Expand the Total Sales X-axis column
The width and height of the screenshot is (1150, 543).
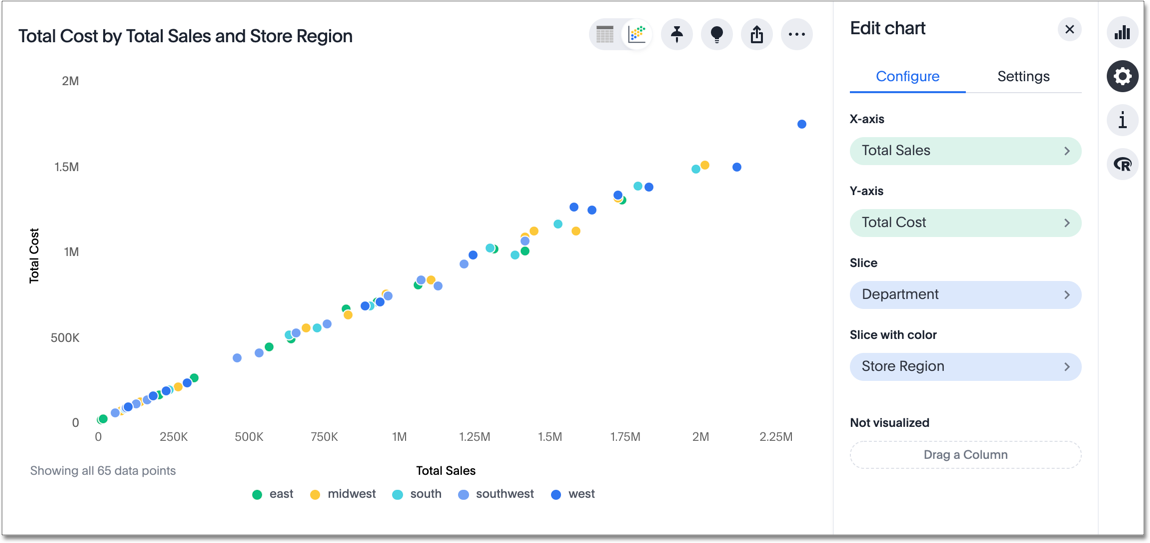point(965,151)
